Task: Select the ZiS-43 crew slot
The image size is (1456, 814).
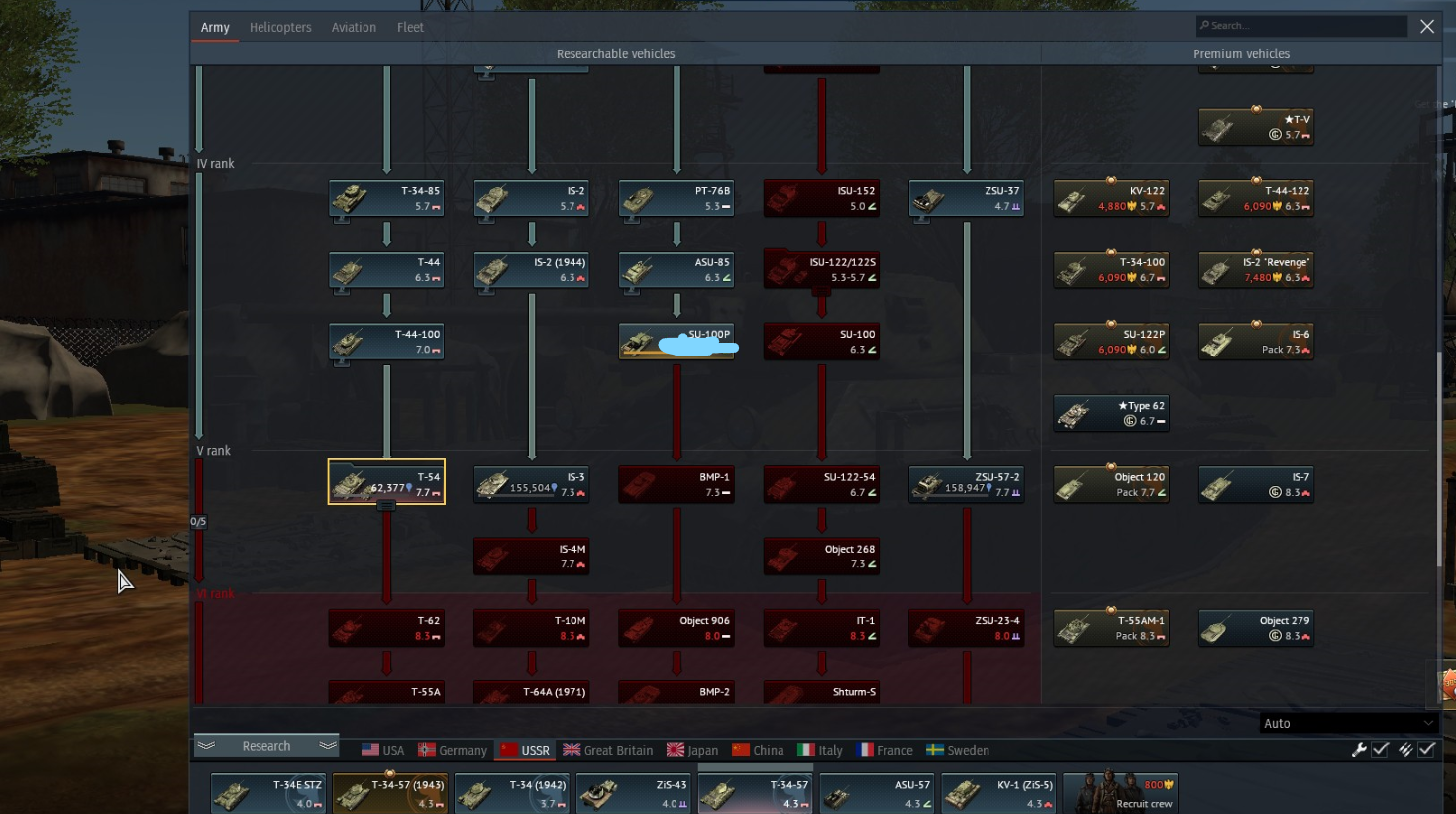Action: (x=633, y=793)
